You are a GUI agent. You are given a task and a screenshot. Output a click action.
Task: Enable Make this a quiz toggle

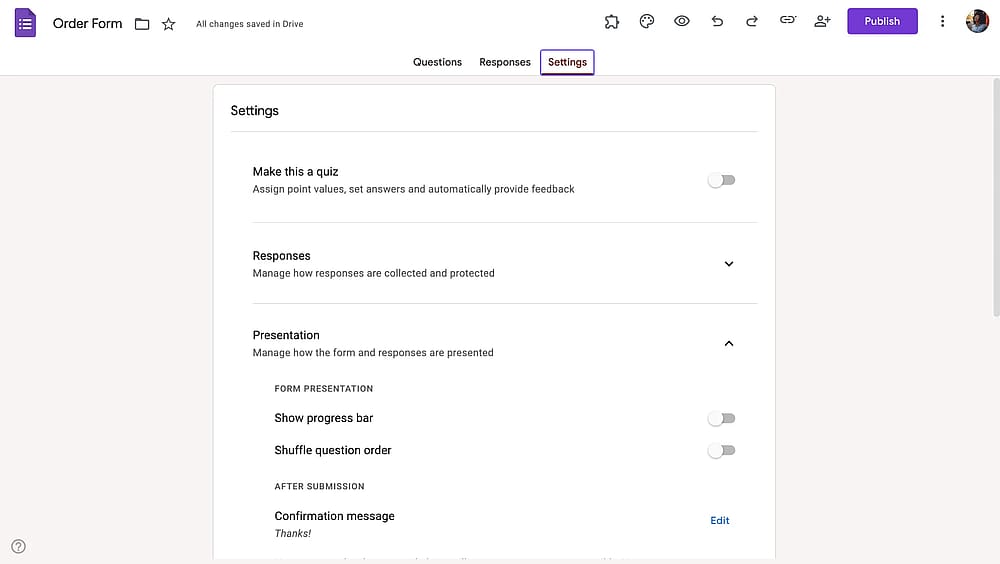coord(721,180)
